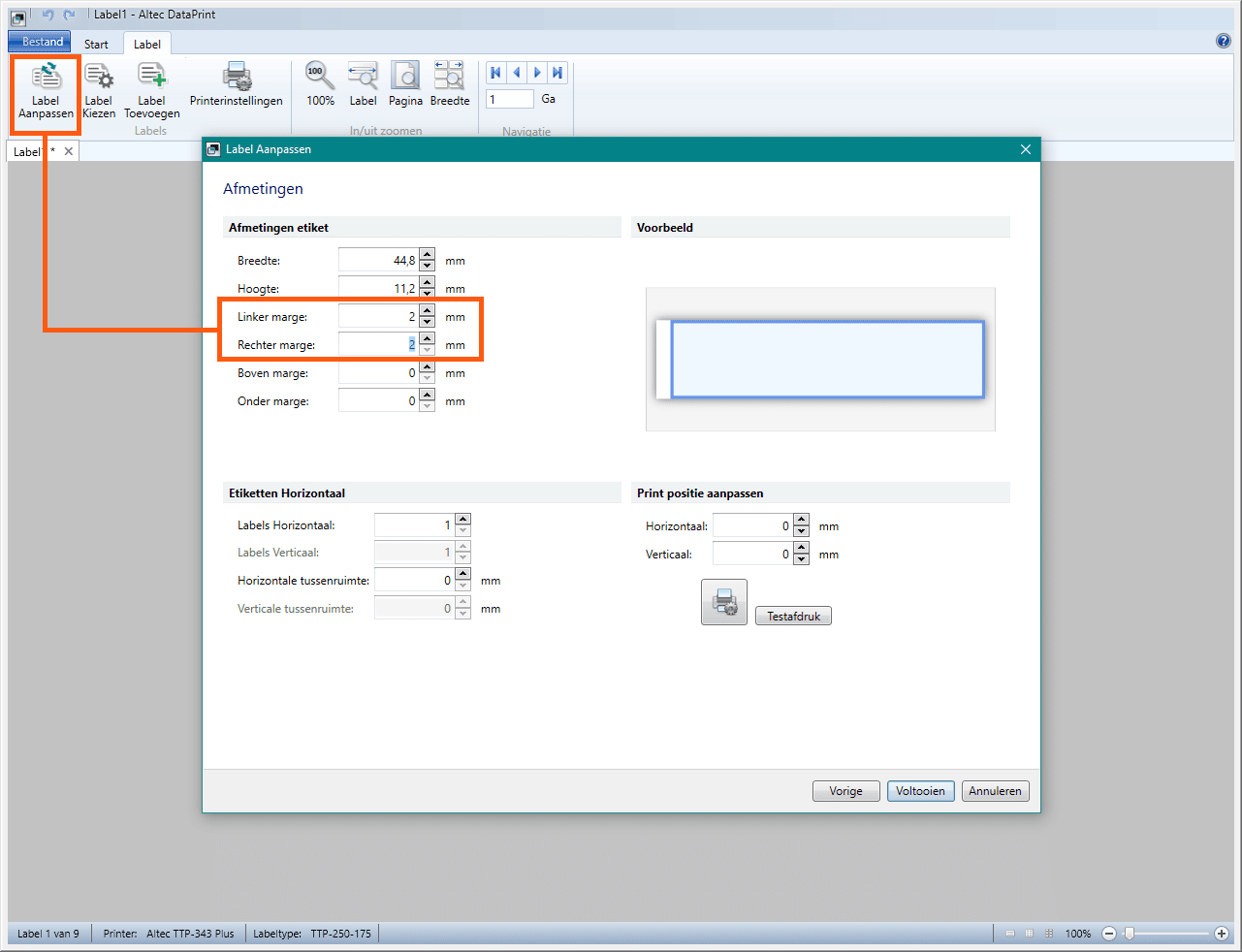This screenshot has width=1242, height=952.
Task: Open the Bestand menu
Action: point(40,42)
